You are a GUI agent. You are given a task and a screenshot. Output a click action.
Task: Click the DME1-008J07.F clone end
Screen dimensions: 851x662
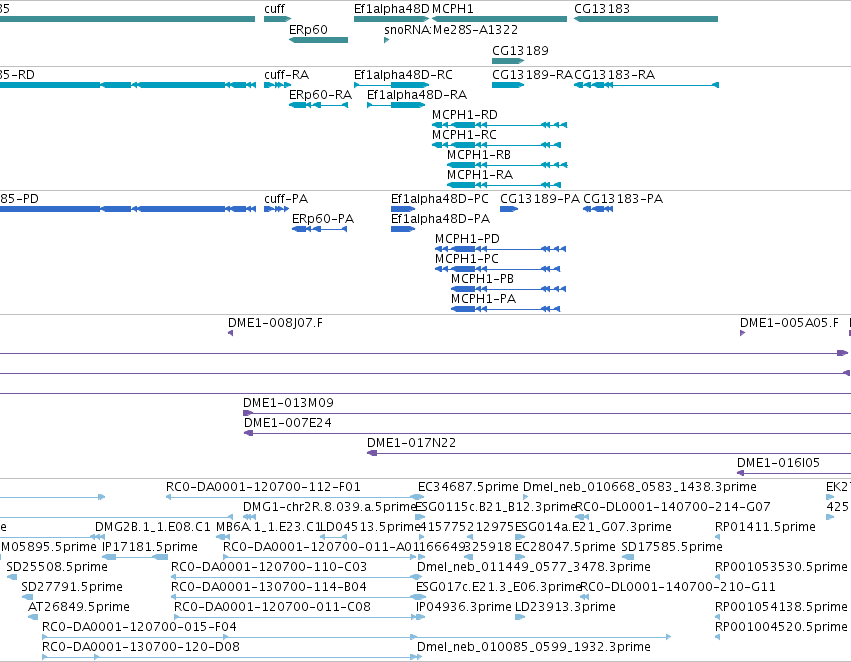pos(231,333)
